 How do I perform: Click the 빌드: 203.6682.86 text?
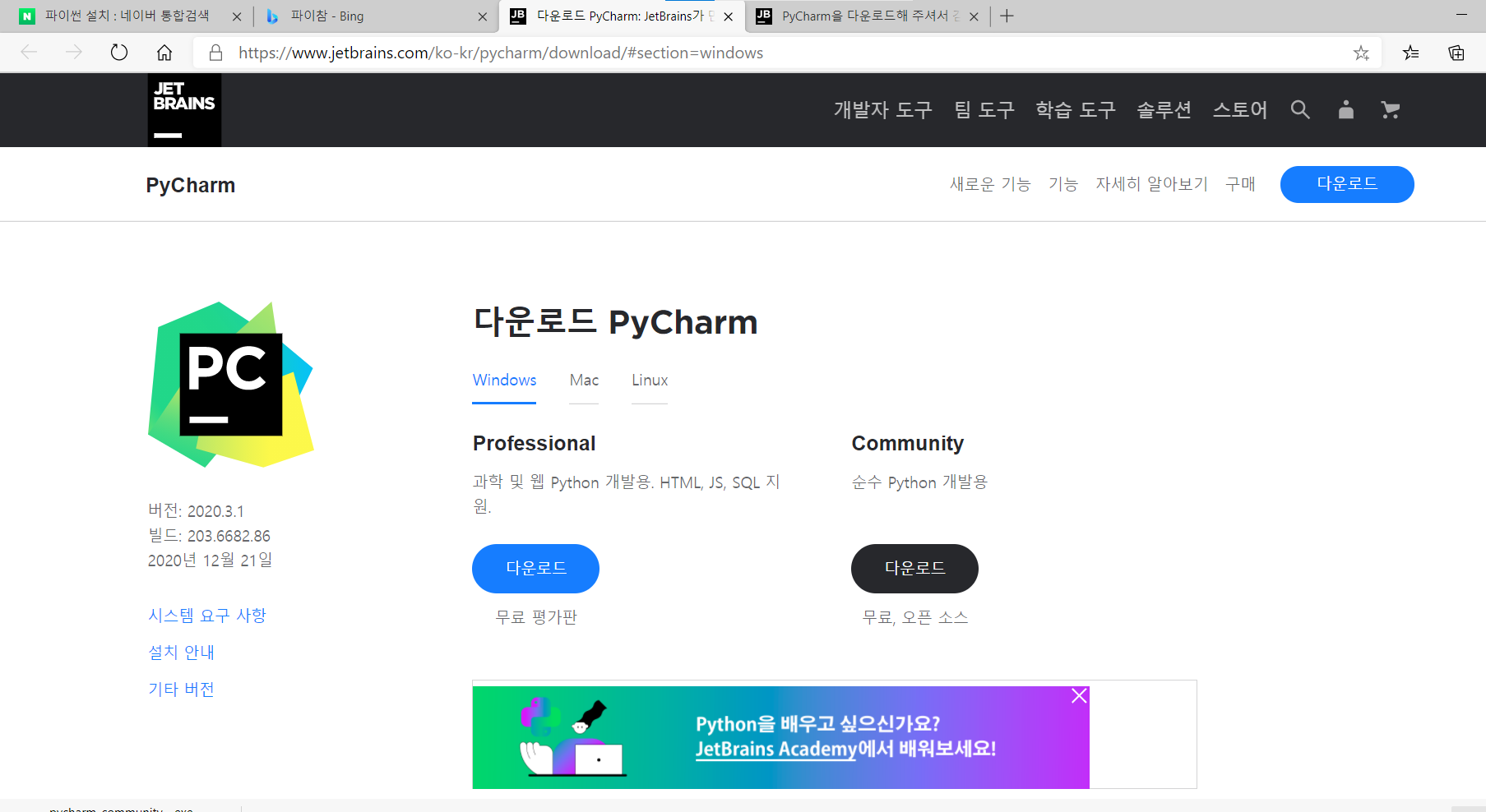[x=209, y=536]
